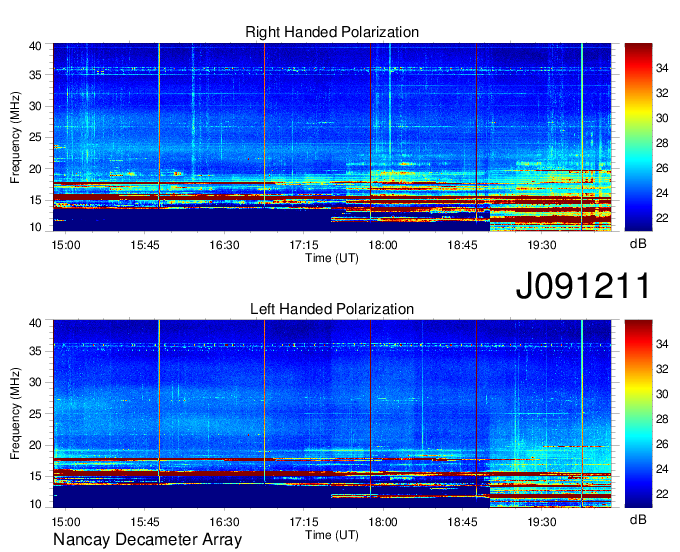Click "Time (UT)" label under the right-handed plot
Screen dimensions: 680x552
point(332,258)
